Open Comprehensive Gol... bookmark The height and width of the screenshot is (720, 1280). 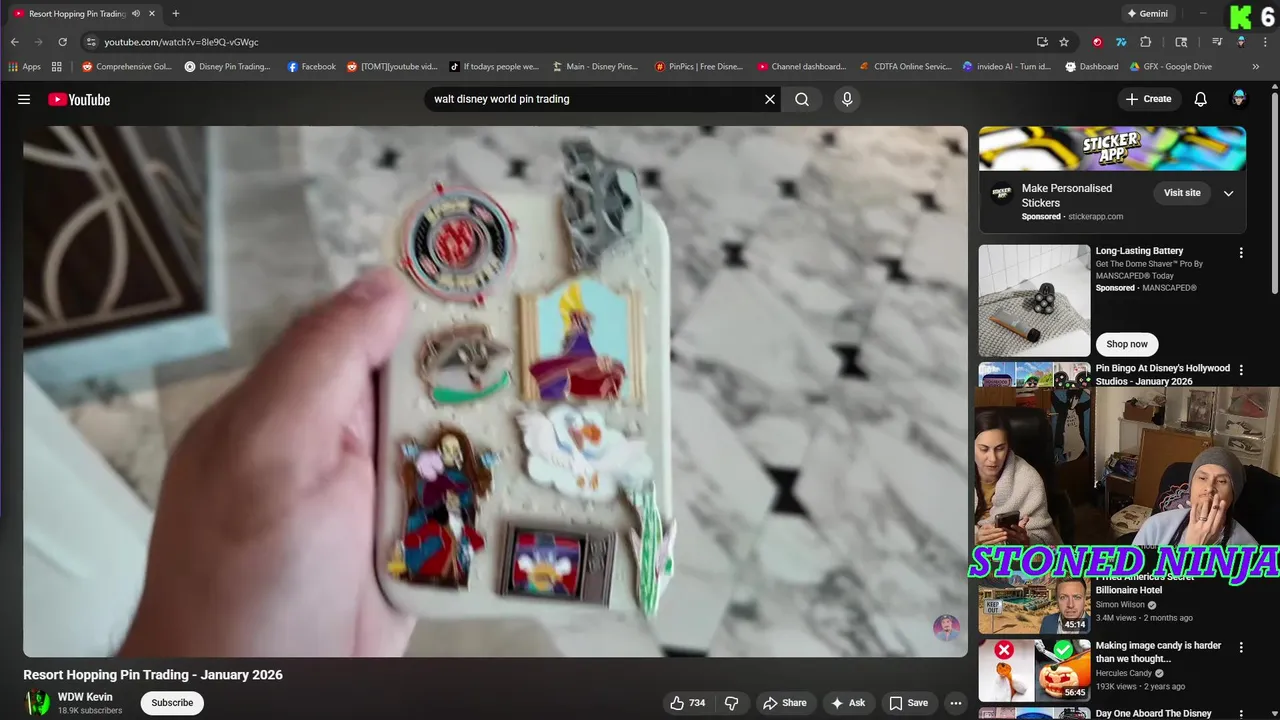(127, 67)
